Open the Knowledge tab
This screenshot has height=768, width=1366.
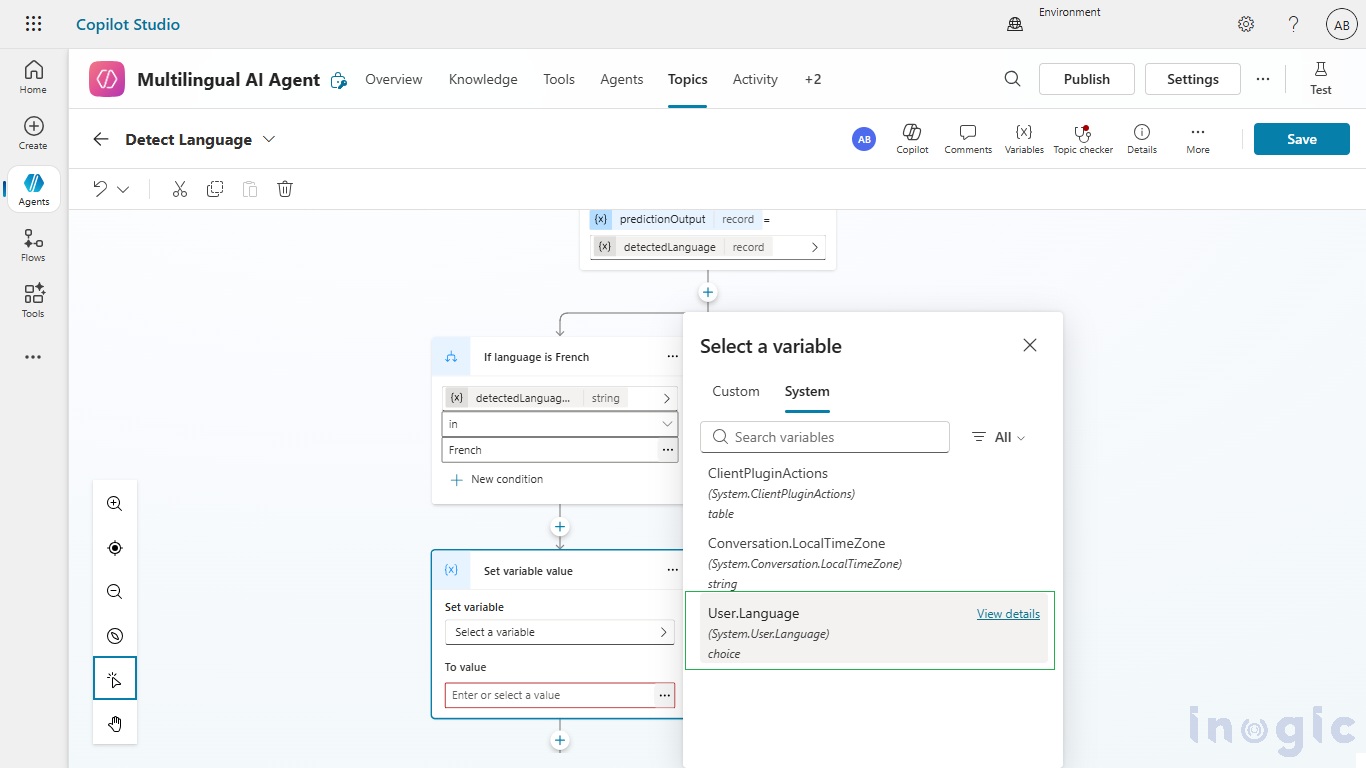tap(483, 79)
